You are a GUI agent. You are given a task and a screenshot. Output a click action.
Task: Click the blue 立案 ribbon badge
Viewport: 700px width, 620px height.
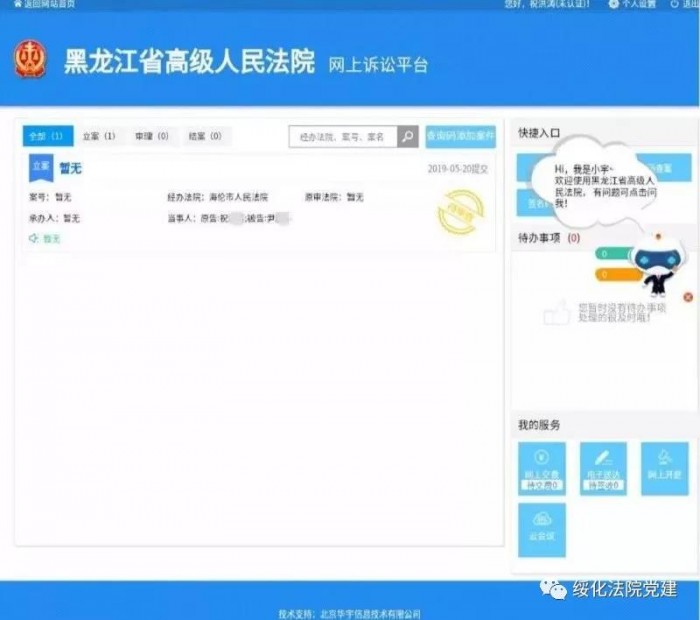(x=41, y=167)
